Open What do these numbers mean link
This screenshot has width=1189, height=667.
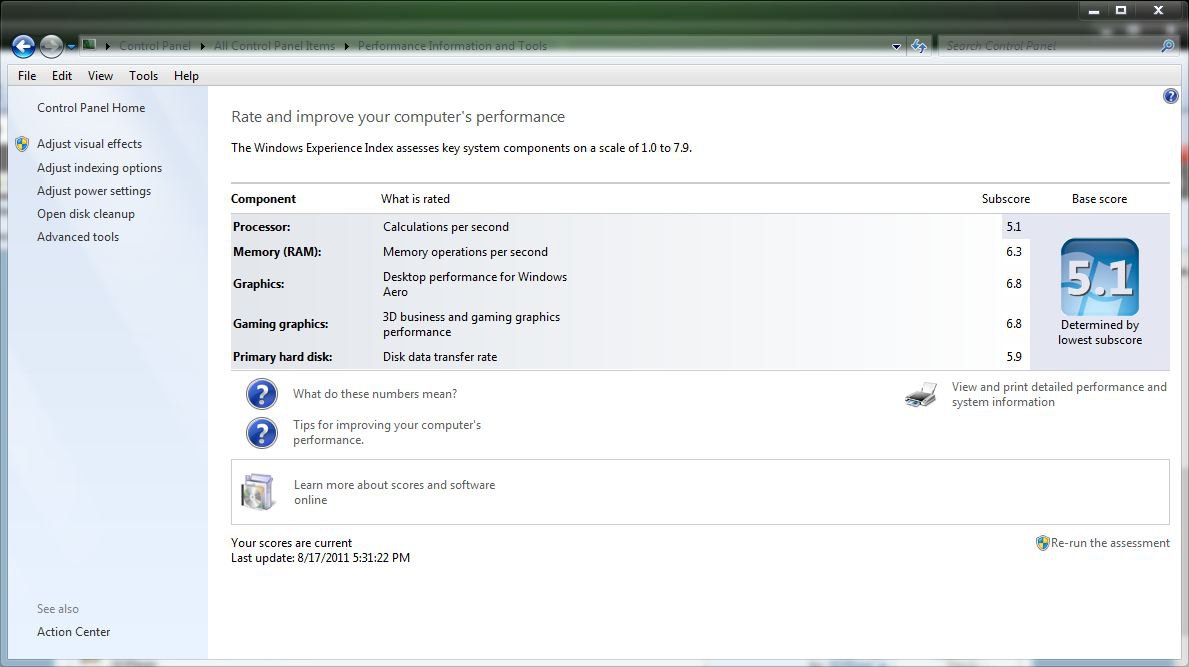coord(375,394)
